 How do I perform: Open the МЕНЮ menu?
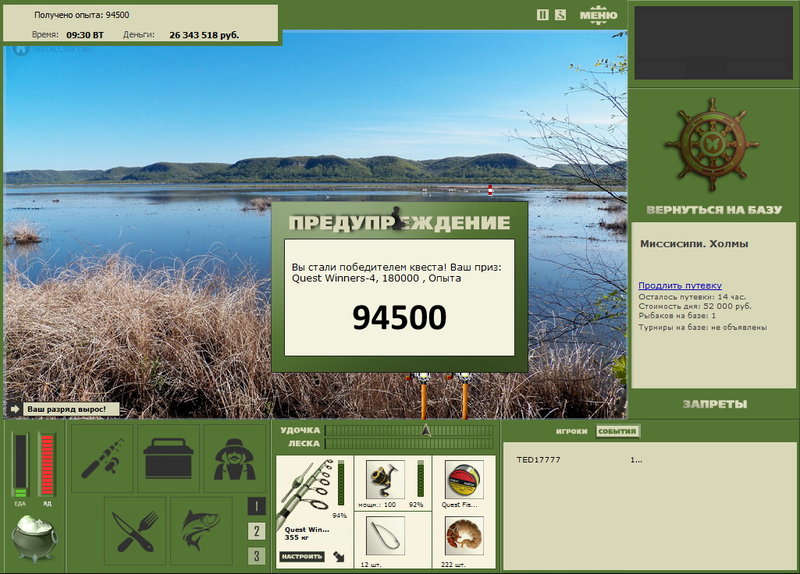tap(598, 15)
